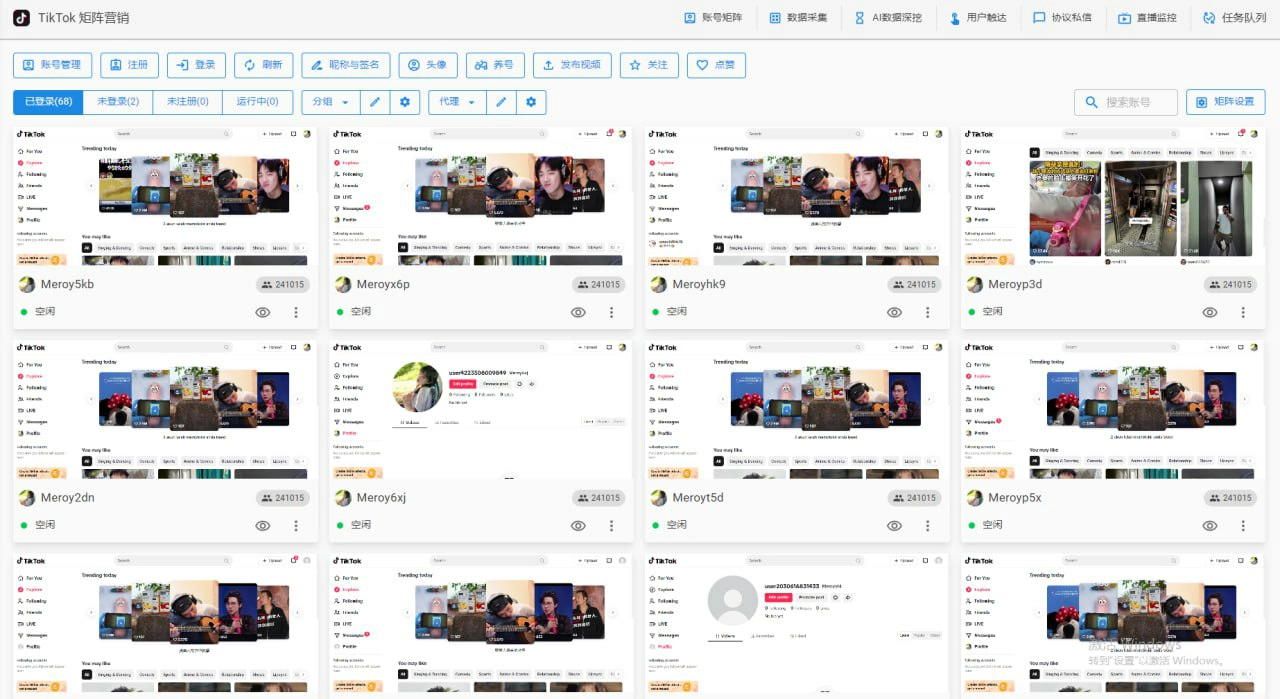Toggle the eye icon on Meroyx6p card

coord(578,312)
